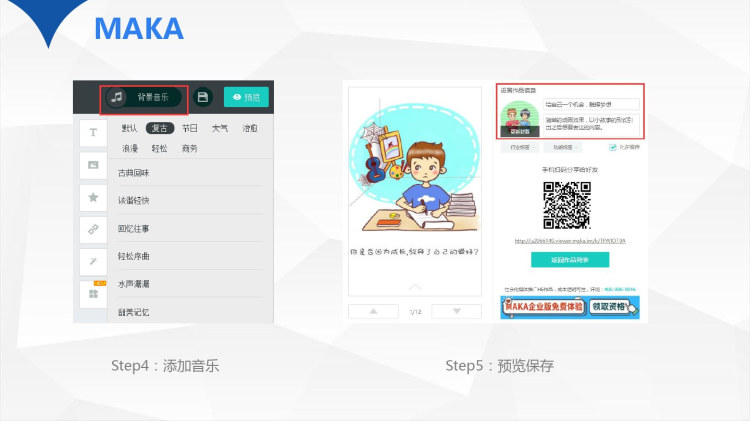Screen dimensions: 750x421
Task: Select the image tool in sidebar
Action: click(x=93, y=165)
